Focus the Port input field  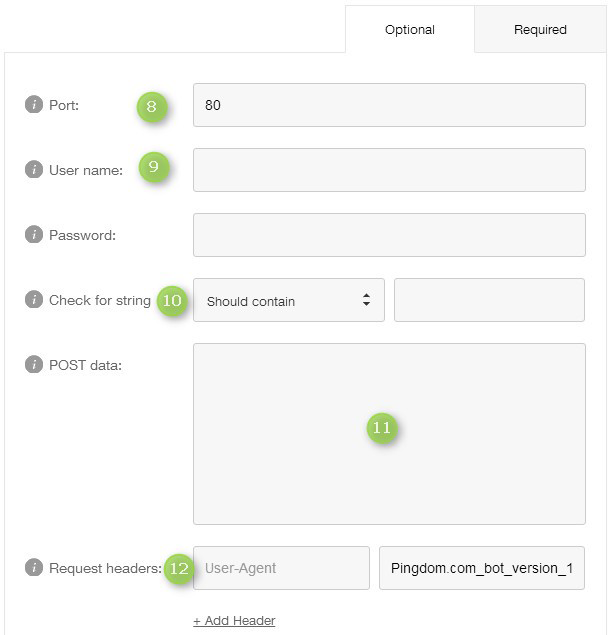[x=389, y=105]
